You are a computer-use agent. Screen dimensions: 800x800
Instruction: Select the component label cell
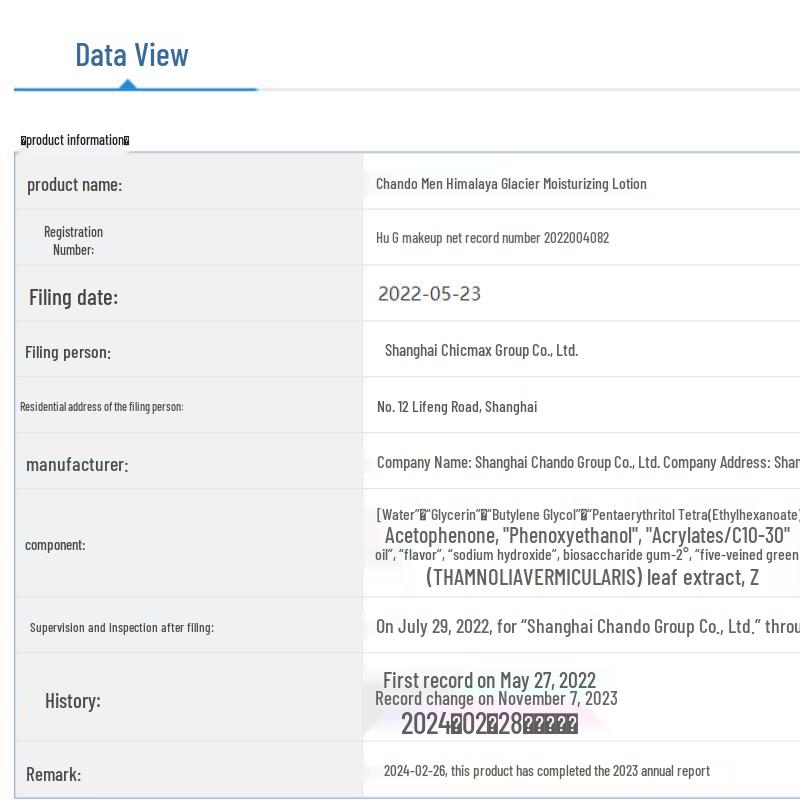tap(55, 545)
